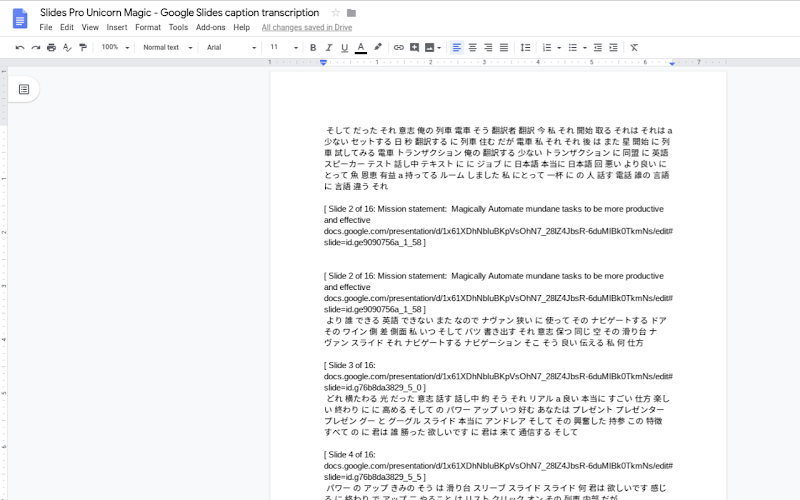The image size is (800, 500).
Task: Click the Insert link icon
Action: tap(398, 47)
